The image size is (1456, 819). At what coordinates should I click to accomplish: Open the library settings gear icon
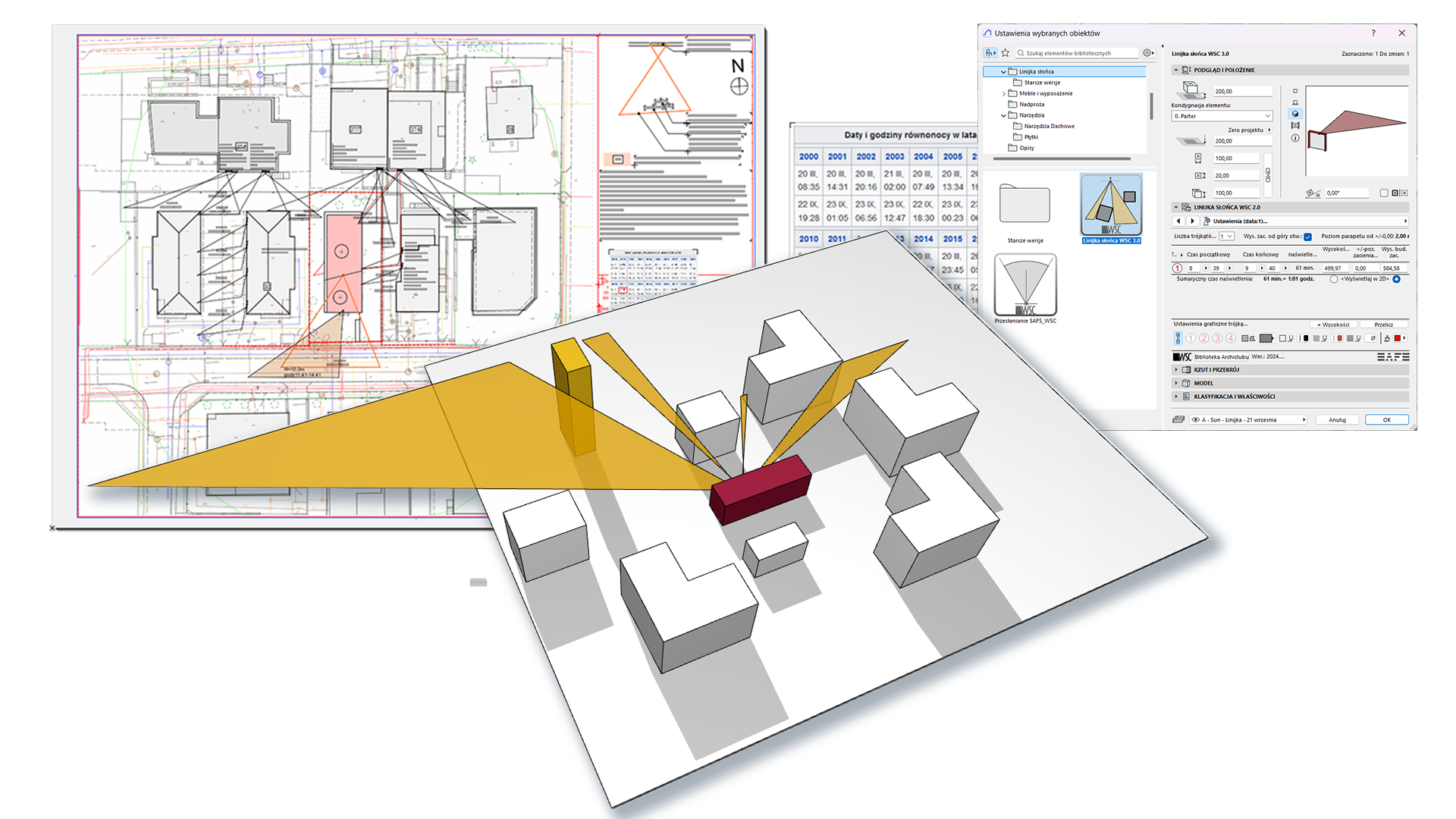[x=1147, y=52]
